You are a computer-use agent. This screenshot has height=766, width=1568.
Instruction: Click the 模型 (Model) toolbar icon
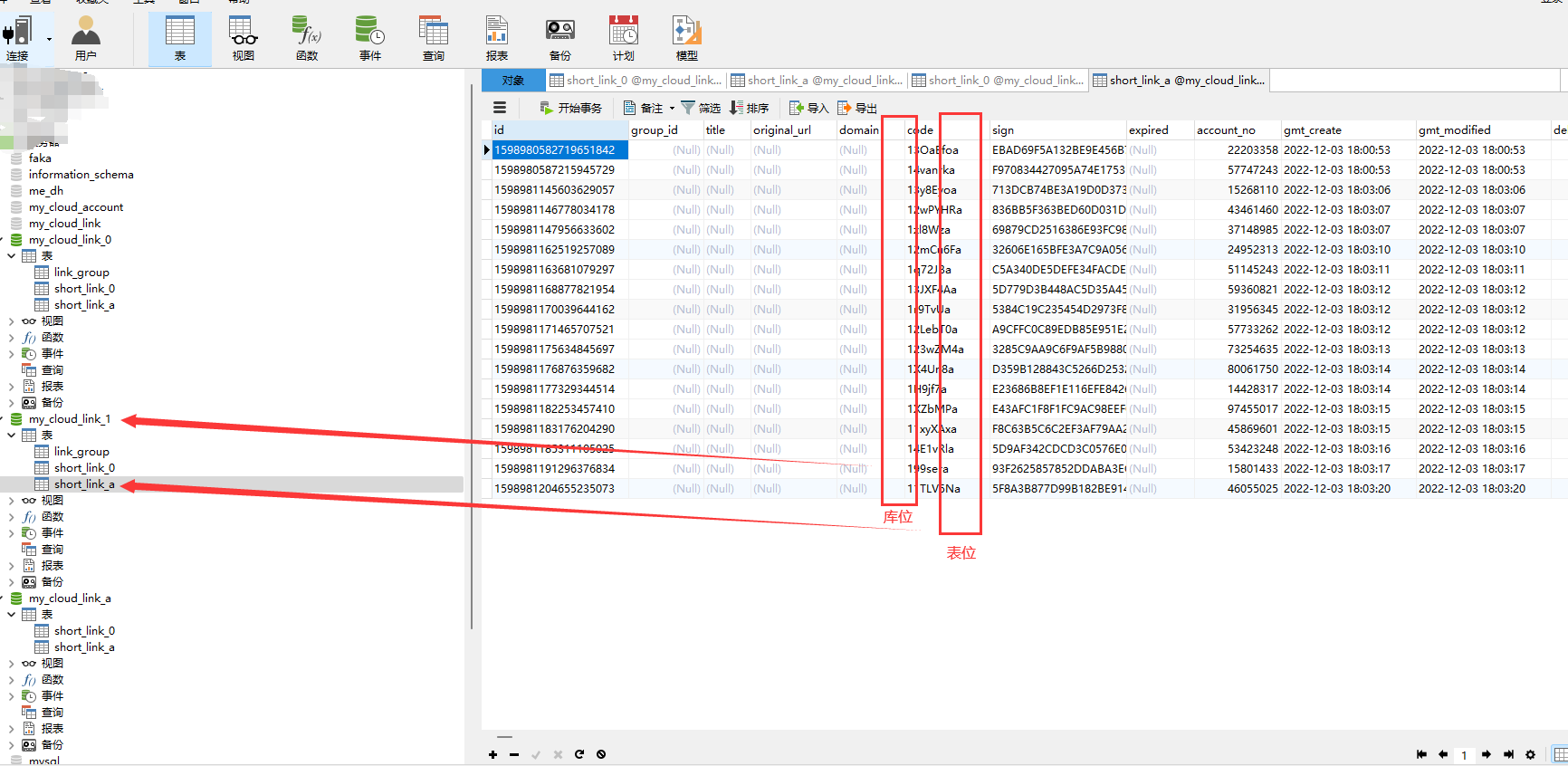click(x=686, y=38)
